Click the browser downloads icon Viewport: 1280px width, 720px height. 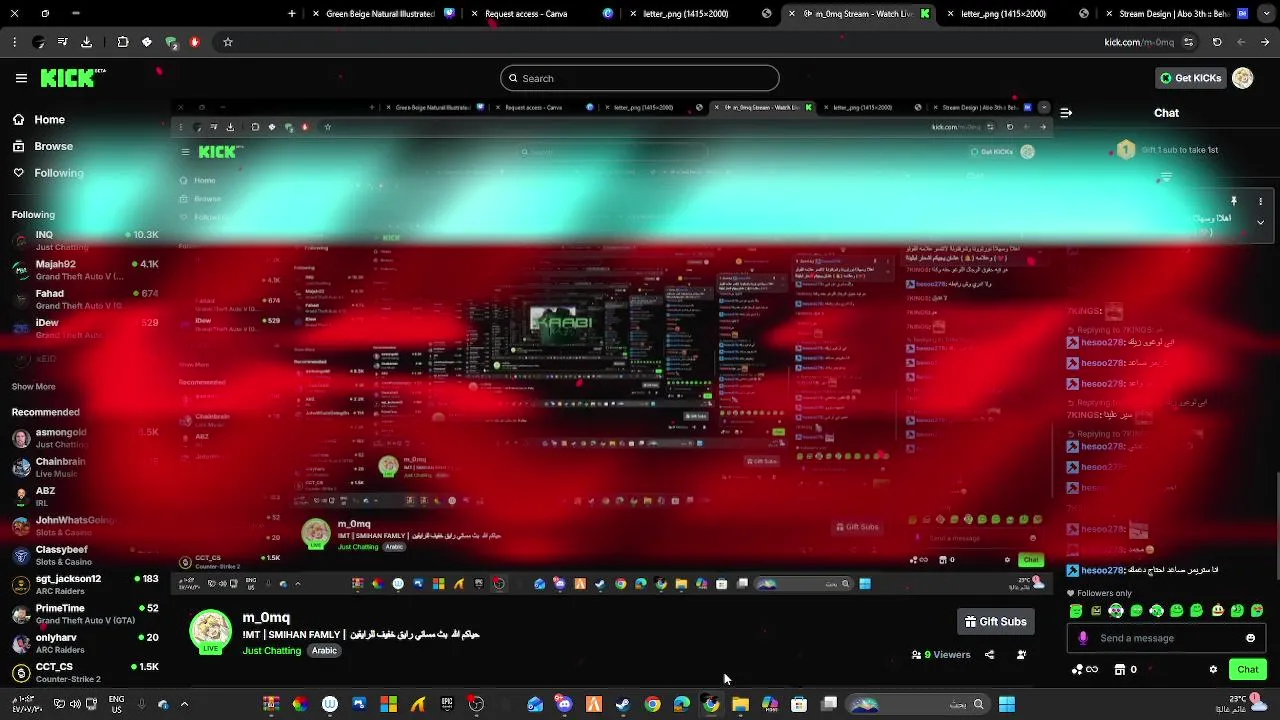coord(86,42)
